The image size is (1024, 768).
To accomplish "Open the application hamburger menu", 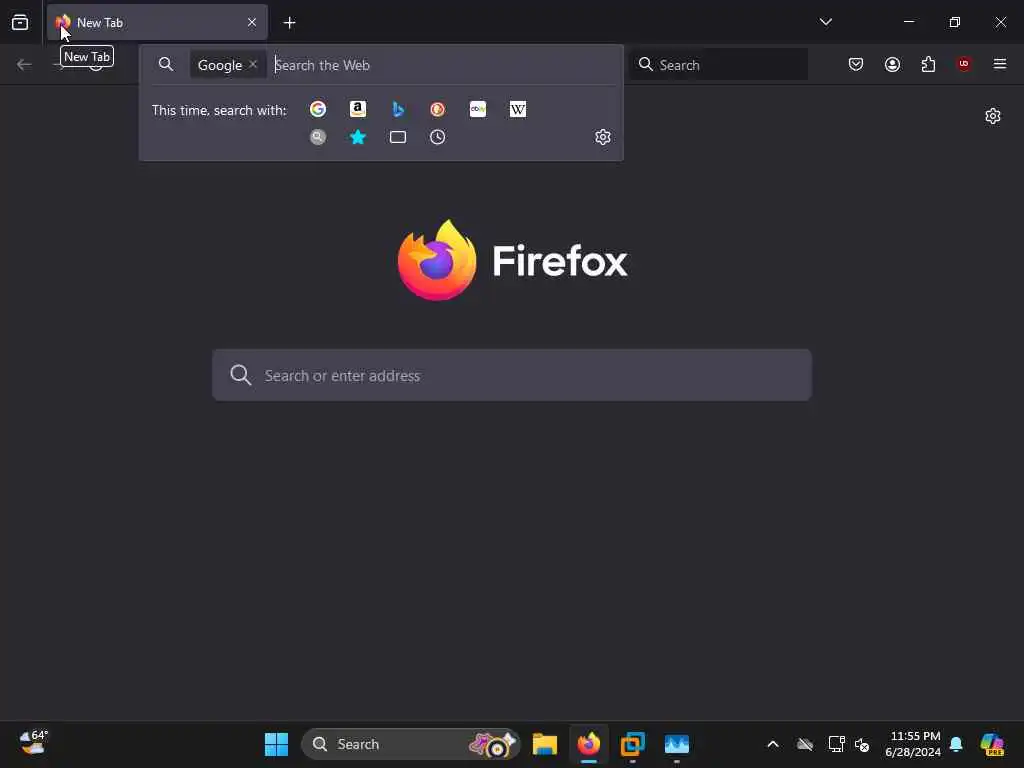I will [x=1000, y=64].
